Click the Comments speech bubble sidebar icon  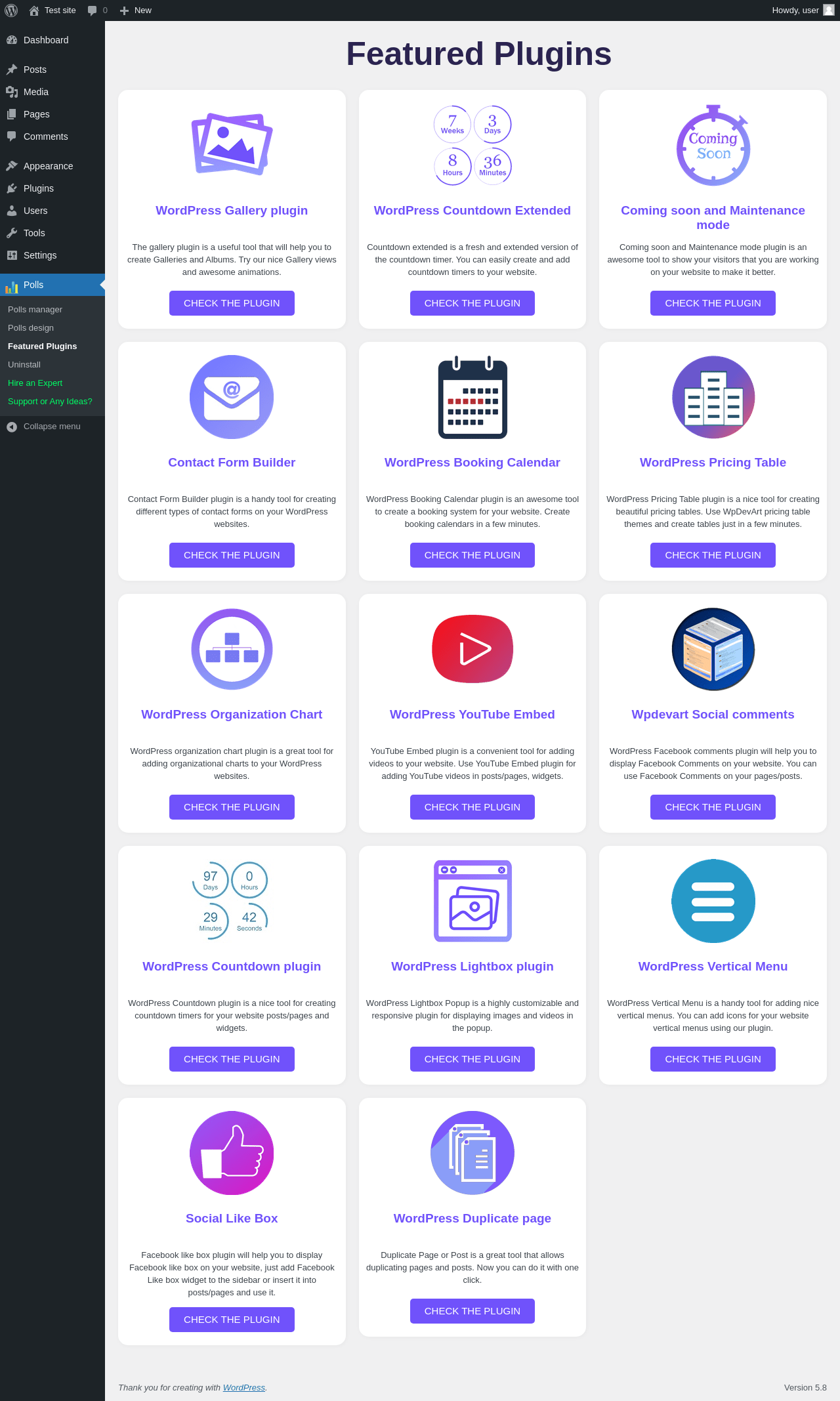coord(12,136)
